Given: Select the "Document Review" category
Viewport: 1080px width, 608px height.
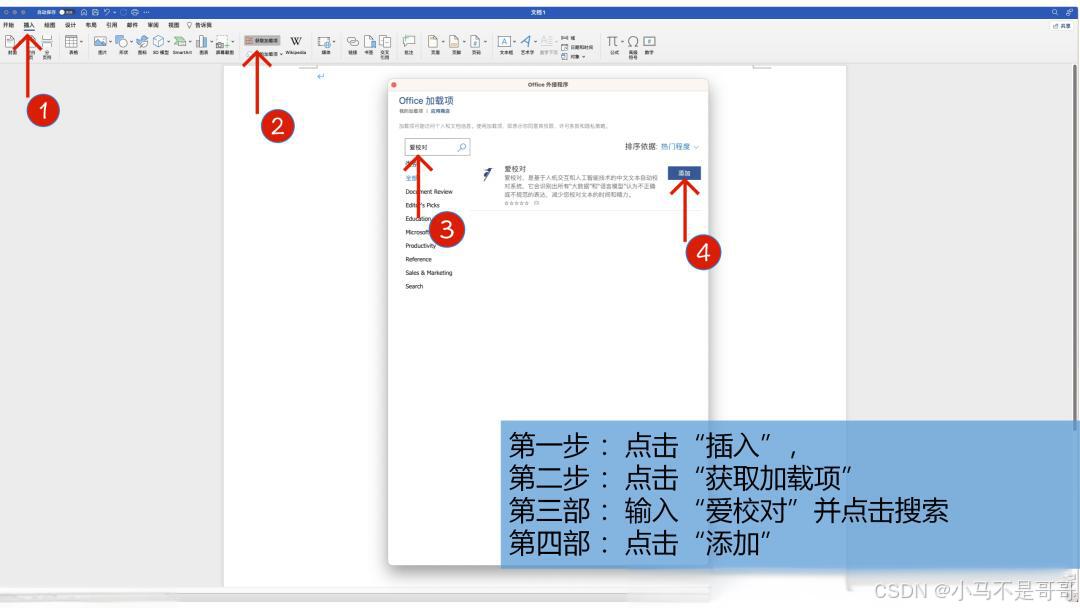Looking at the screenshot, I should click(429, 191).
